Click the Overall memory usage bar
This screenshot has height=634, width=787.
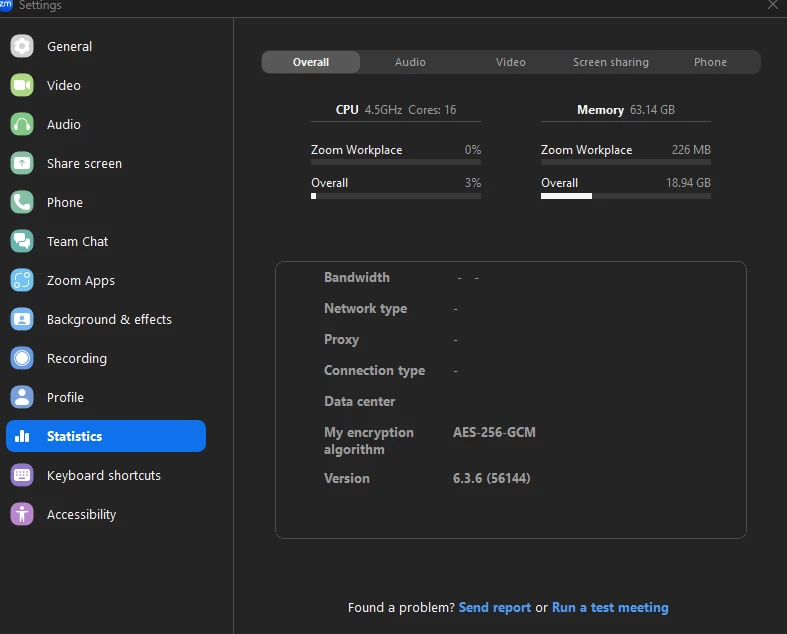pos(625,196)
